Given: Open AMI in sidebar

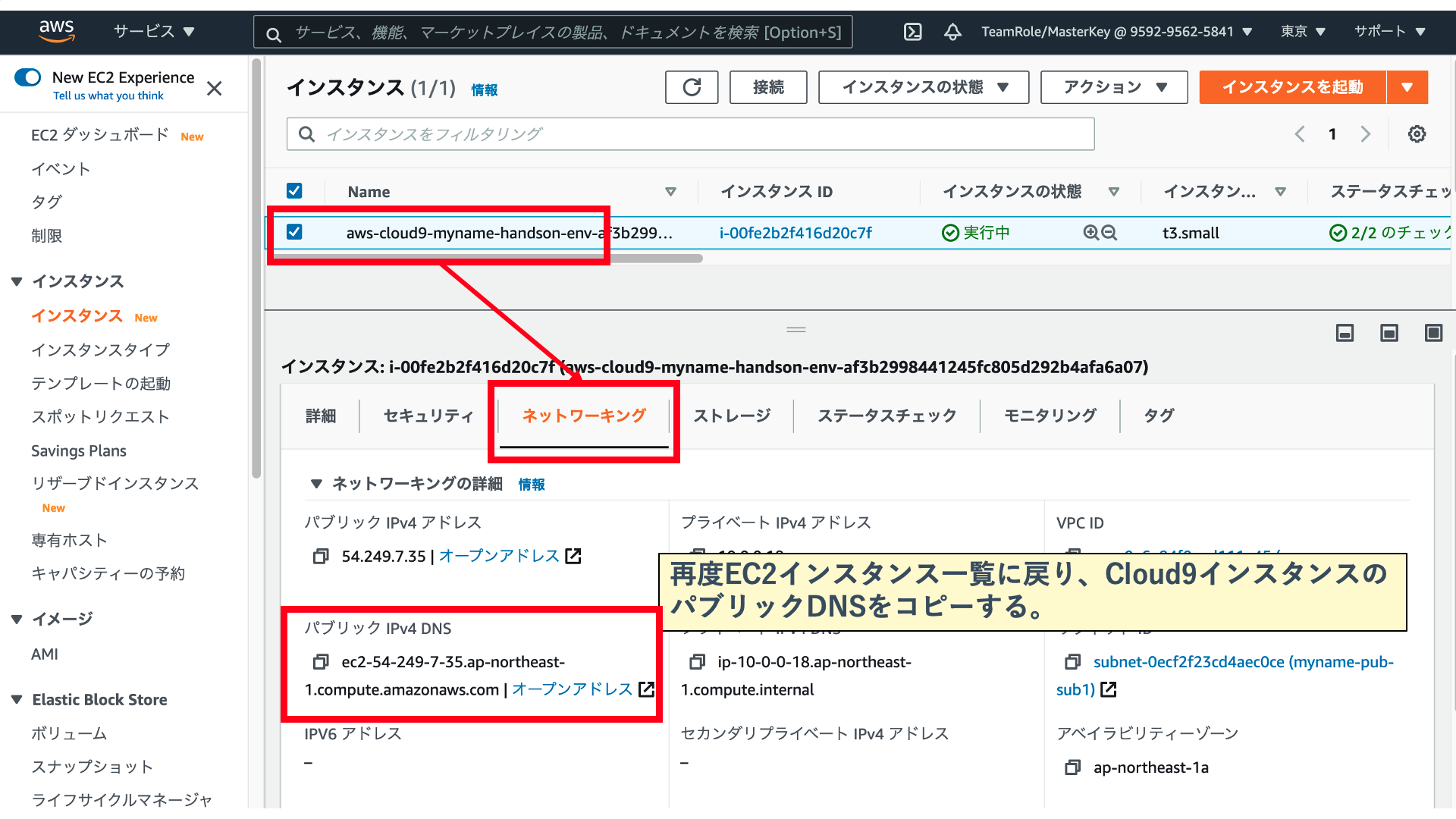Looking at the screenshot, I should point(45,654).
